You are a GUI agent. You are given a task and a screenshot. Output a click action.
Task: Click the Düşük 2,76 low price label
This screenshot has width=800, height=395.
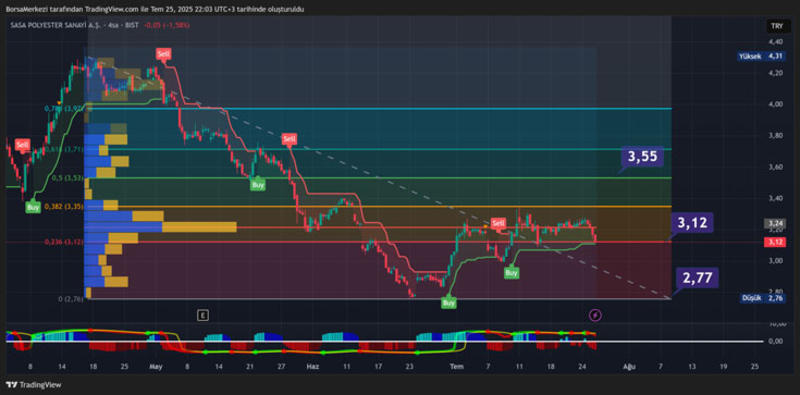pyautogui.click(x=762, y=299)
